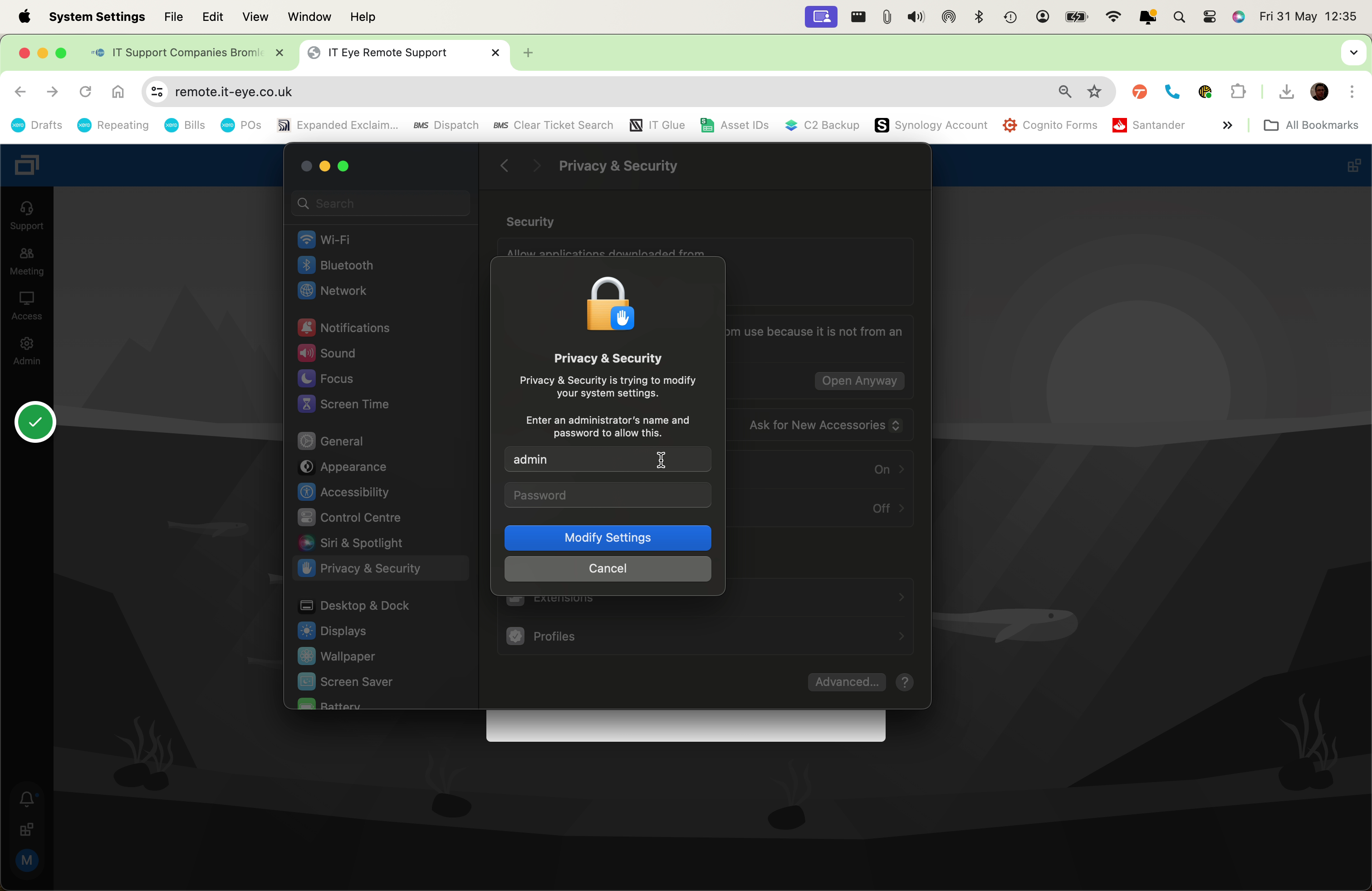Screen dimensions: 1372x891
Task: Open the Apple menu
Action: click(x=24, y=16)
